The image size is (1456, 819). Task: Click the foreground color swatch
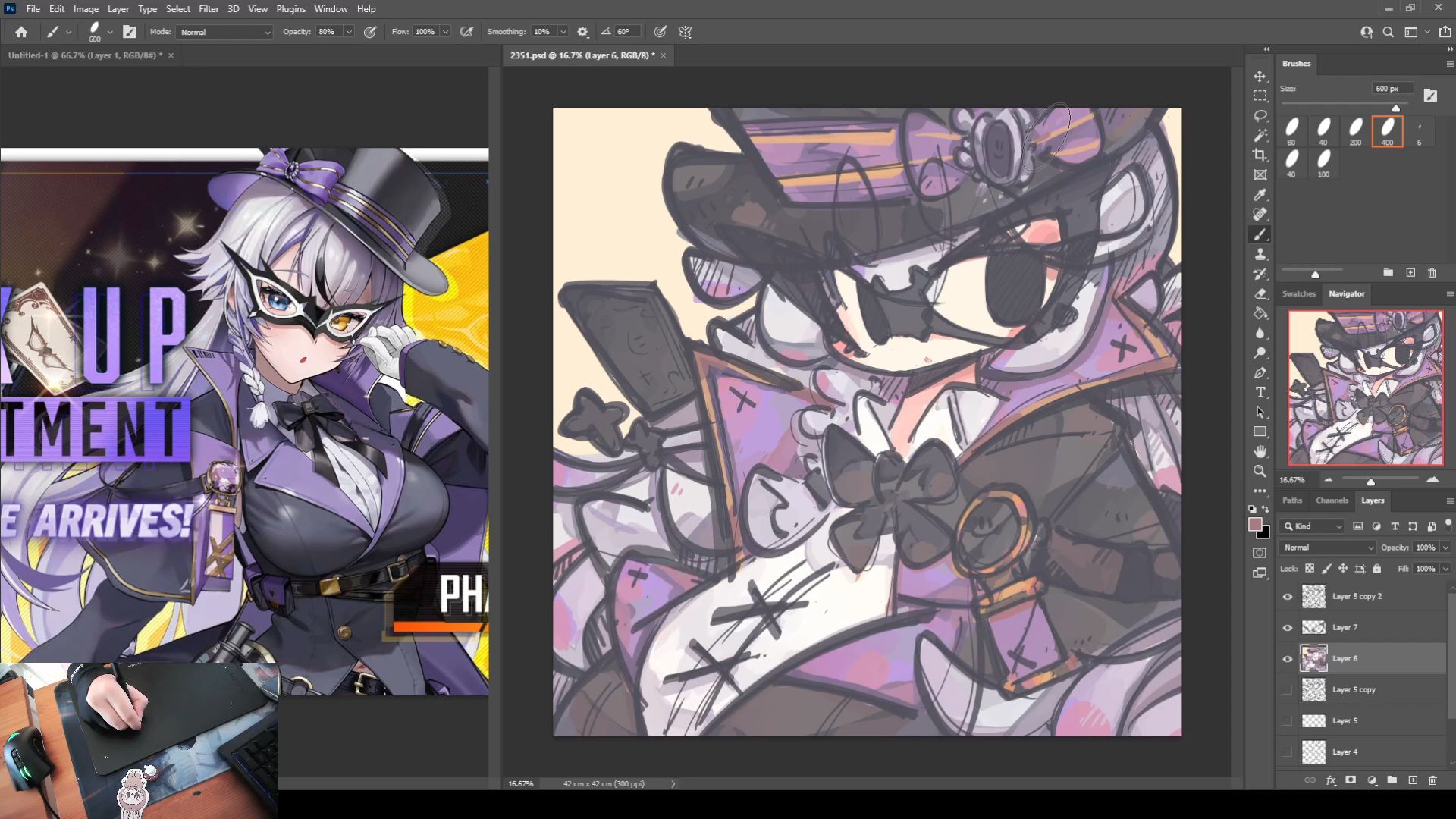1255,525
